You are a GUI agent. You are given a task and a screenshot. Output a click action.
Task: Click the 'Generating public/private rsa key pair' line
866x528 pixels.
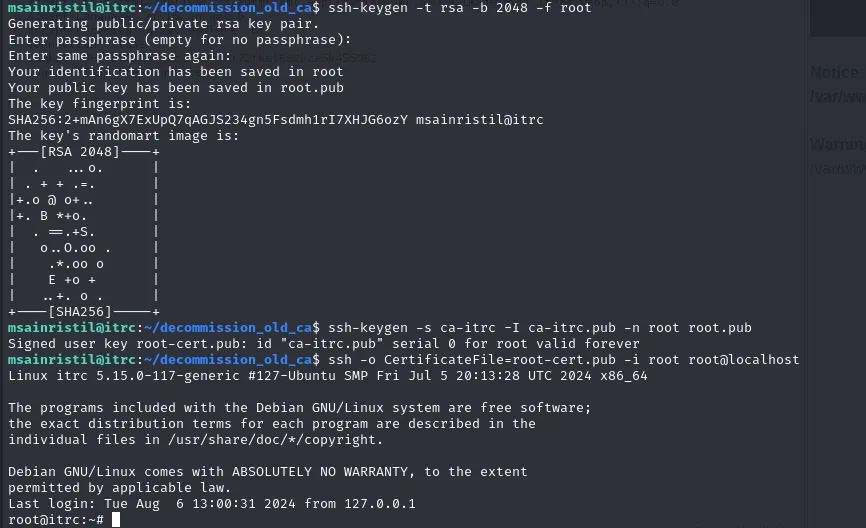click(x=163, y=24)
